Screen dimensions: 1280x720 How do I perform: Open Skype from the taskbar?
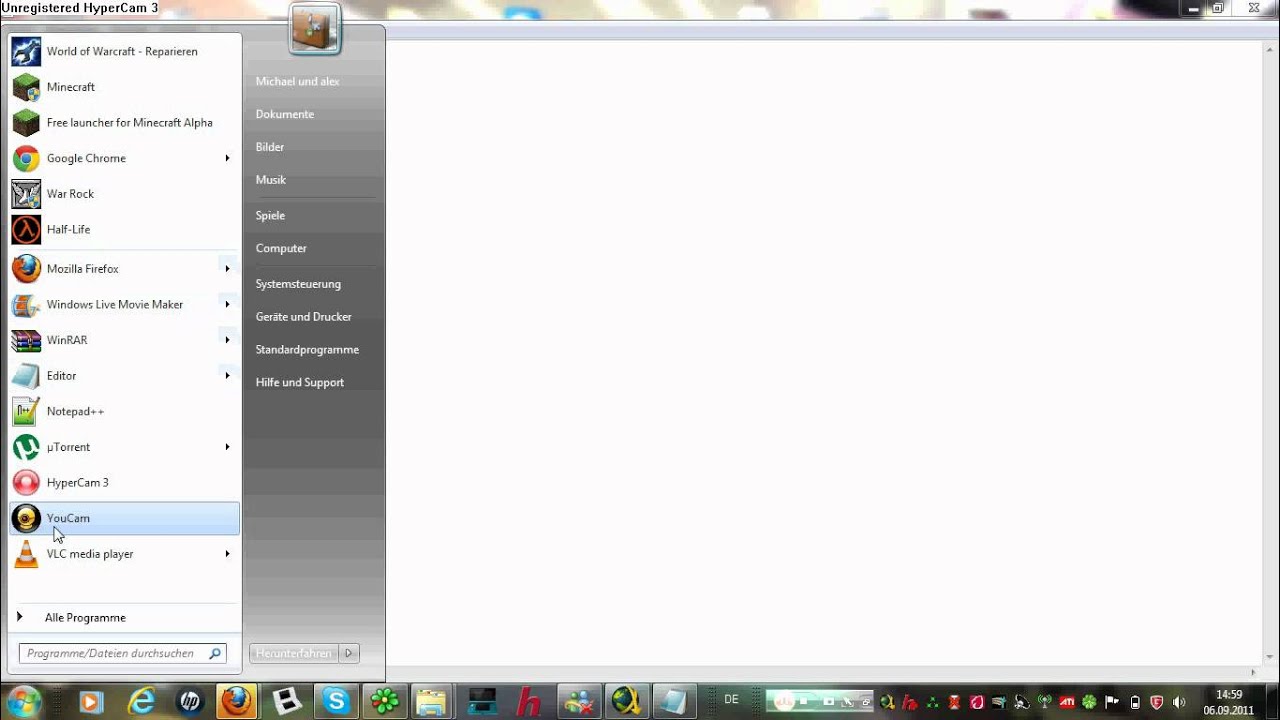[335, 702]
